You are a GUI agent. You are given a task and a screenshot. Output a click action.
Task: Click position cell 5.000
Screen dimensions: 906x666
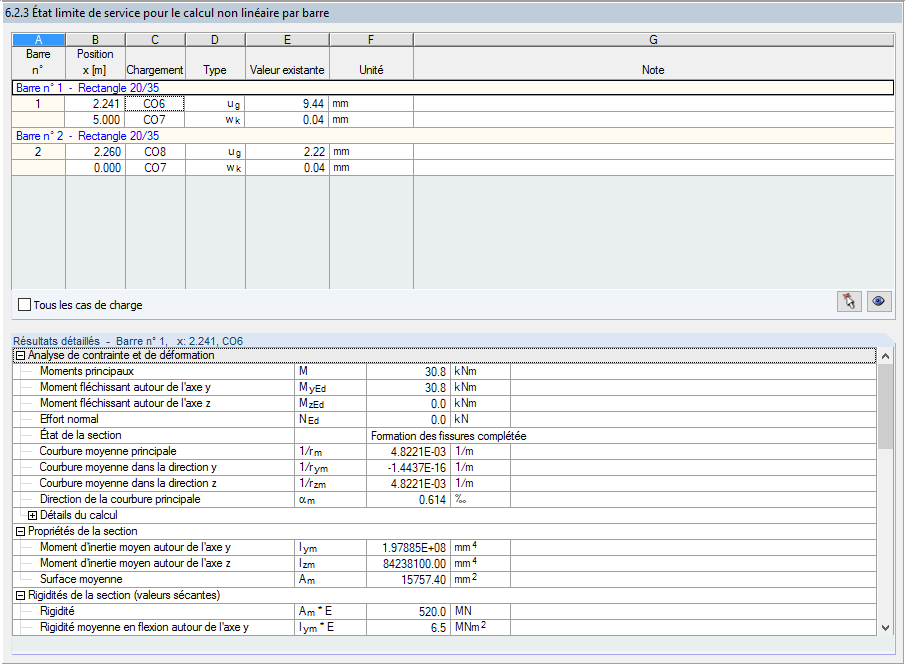95,120
